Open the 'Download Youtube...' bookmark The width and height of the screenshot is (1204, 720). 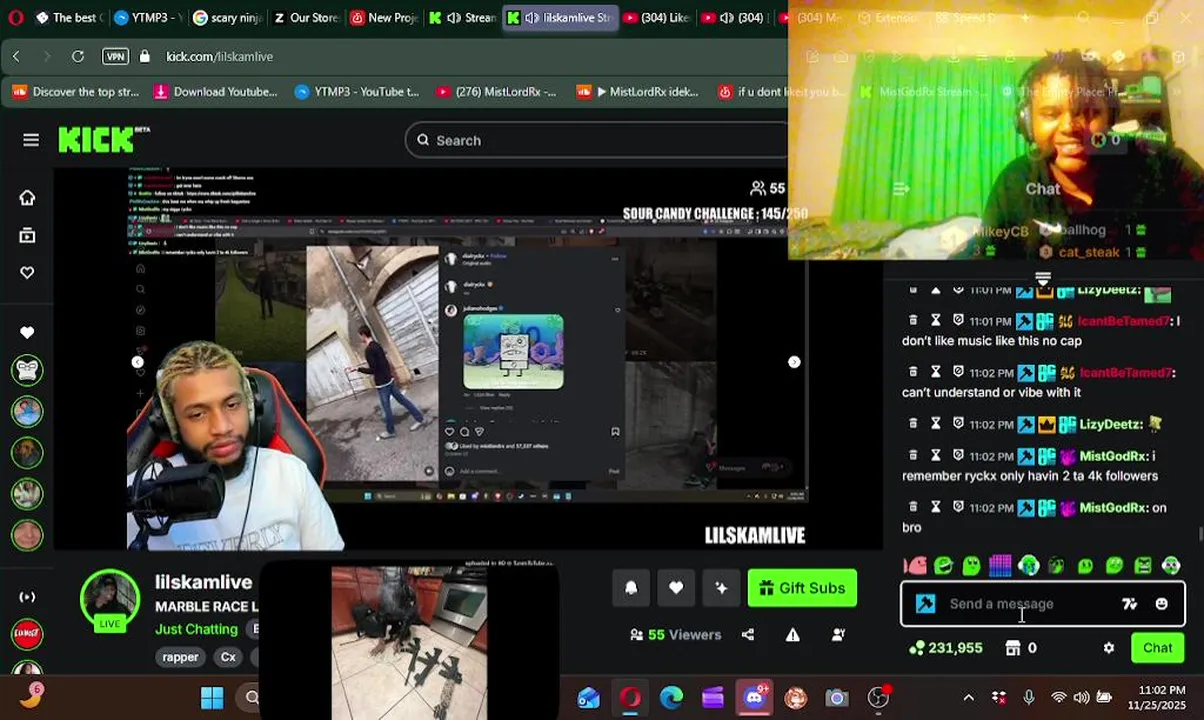[x=215, y=92]
